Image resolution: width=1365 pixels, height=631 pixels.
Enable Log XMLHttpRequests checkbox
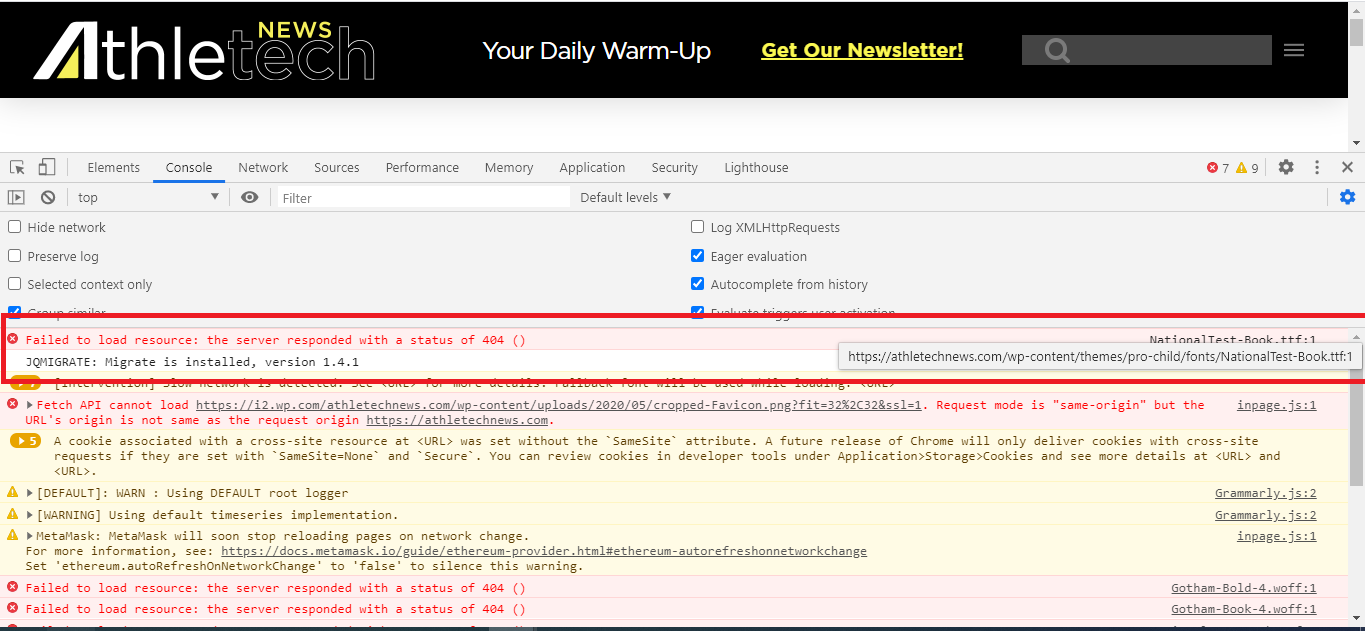[698, 227]
